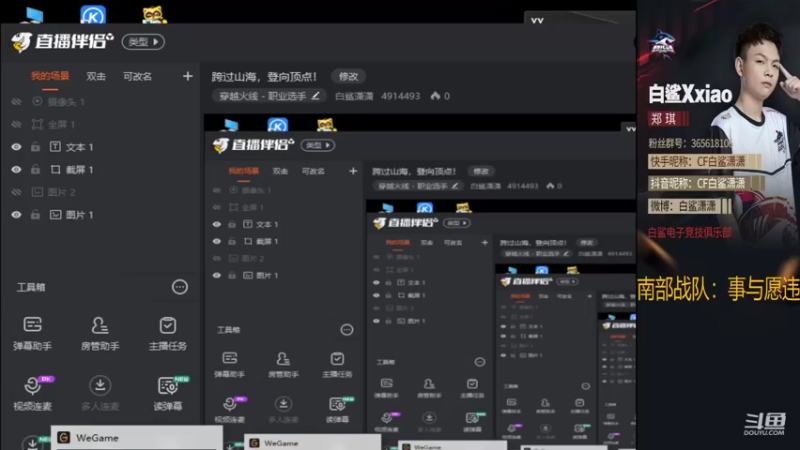The width and height of the screenshot is (800, 450).
Task: Select 摄像头 1 row label in outermost source list
Action: pos(66,102)
